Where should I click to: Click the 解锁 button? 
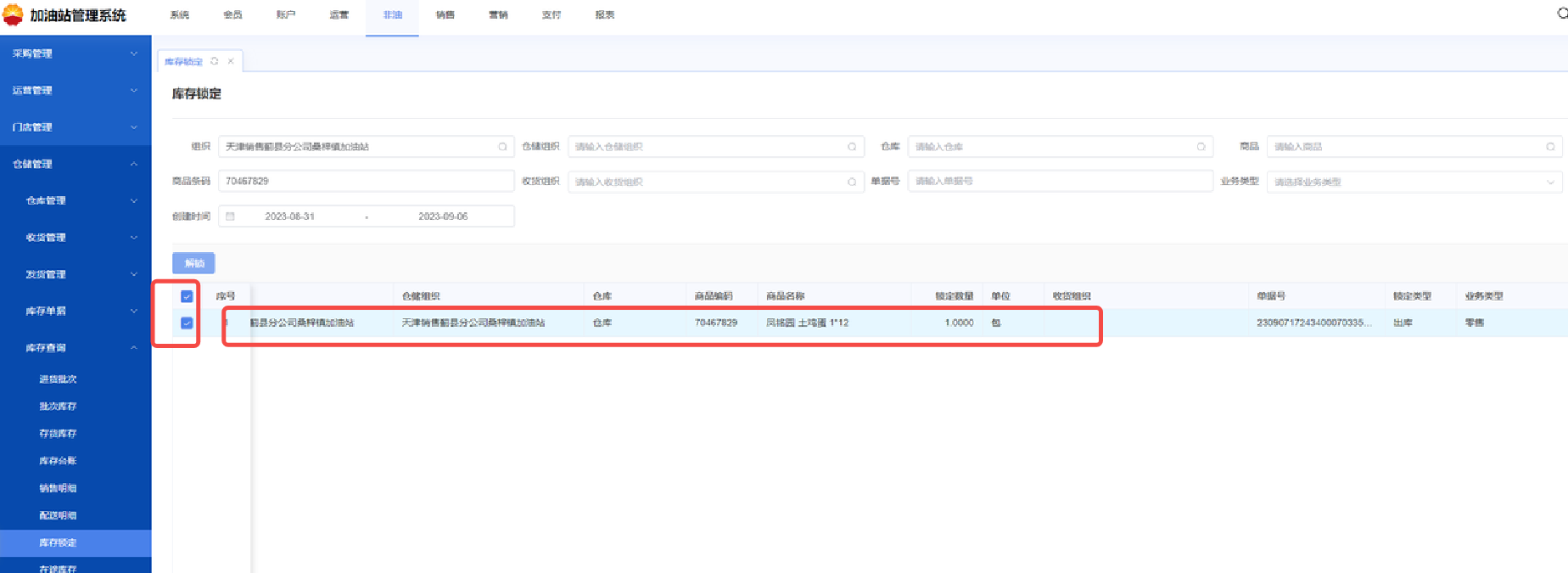tap(193, 263)
